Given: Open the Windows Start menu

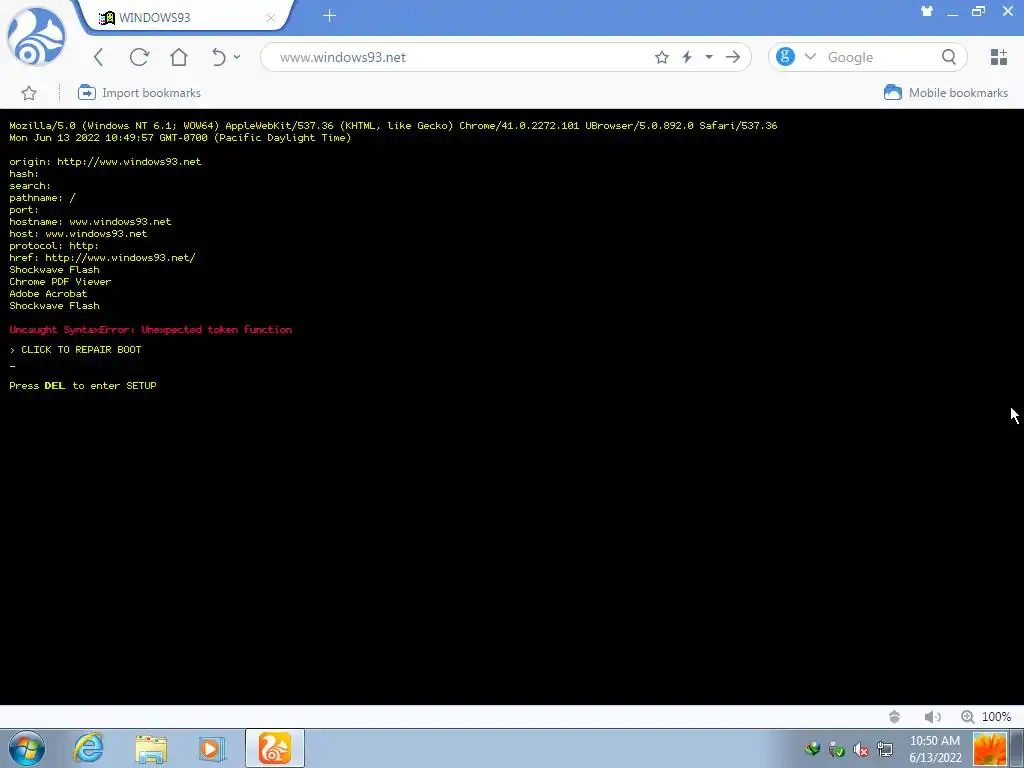Looking at the screenshot, I should (x=27, y=748).
